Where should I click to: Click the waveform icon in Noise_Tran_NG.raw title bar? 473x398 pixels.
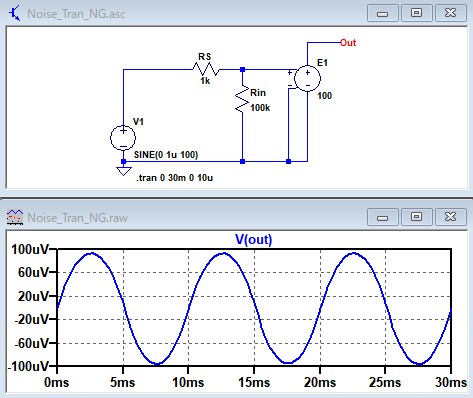coord(15,217)
